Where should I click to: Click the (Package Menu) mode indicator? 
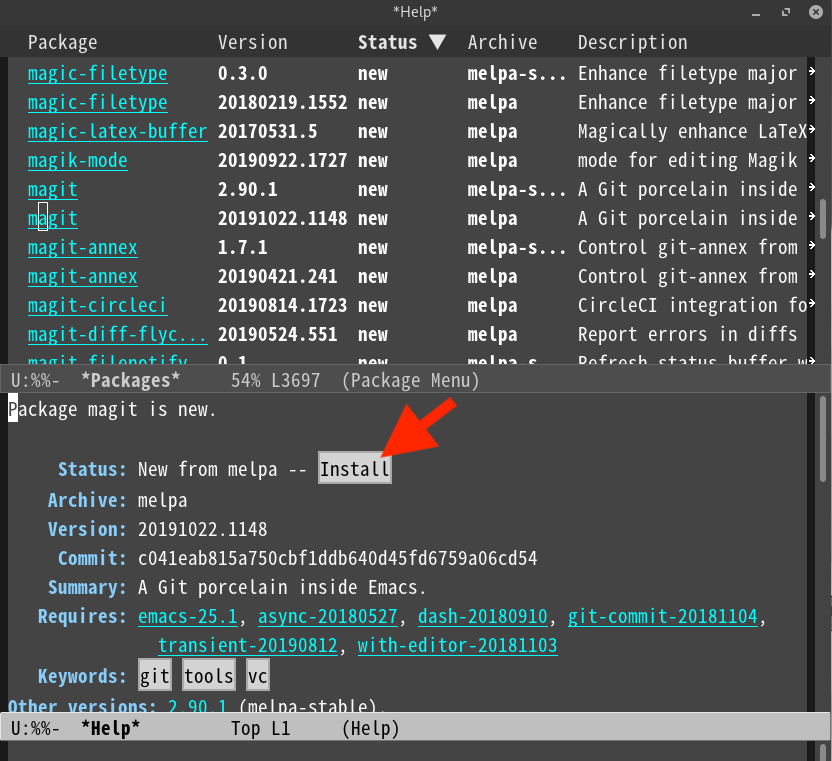[410, 380]
